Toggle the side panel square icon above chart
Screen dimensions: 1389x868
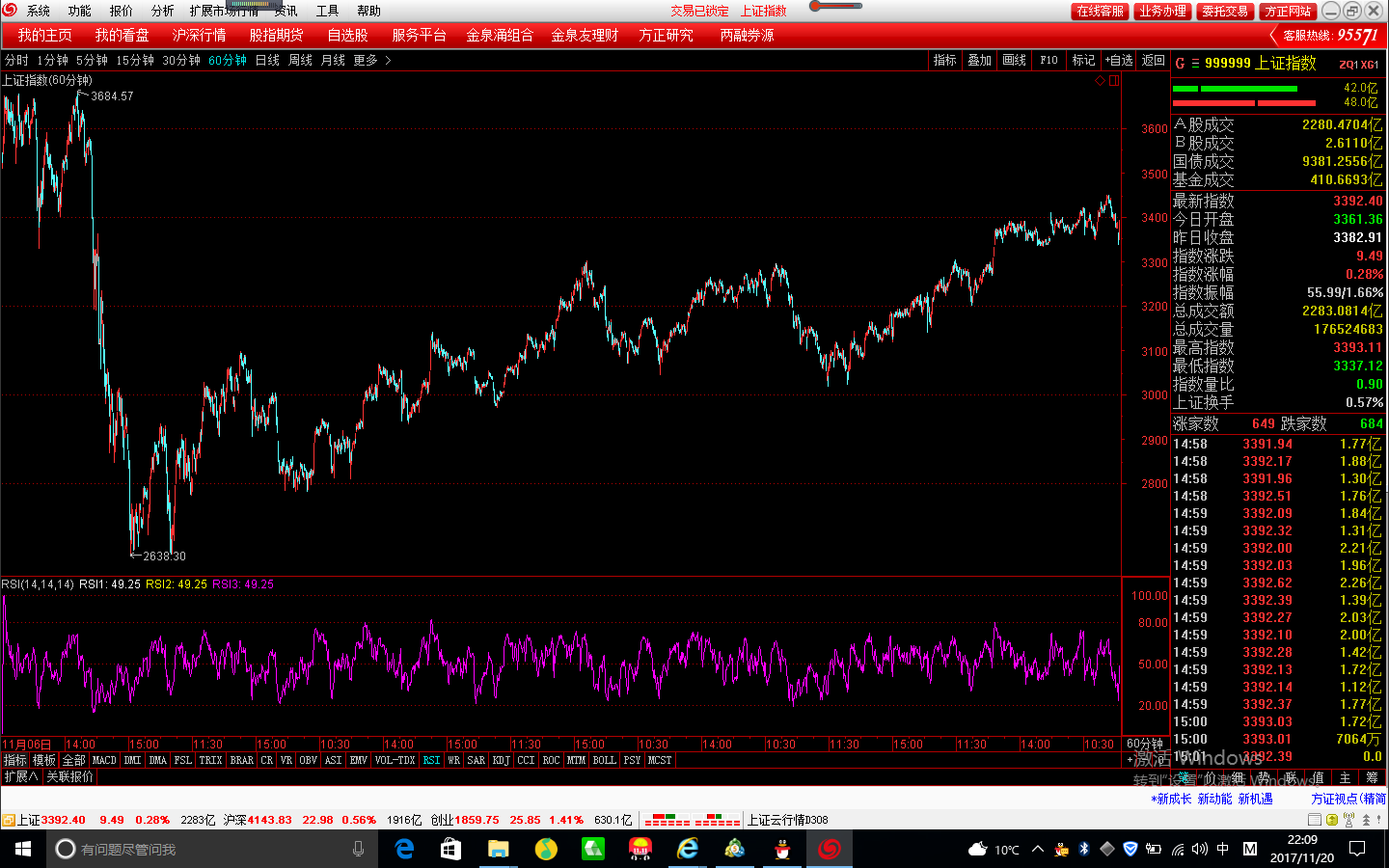pyautogui.click(x=1114, y=81)
